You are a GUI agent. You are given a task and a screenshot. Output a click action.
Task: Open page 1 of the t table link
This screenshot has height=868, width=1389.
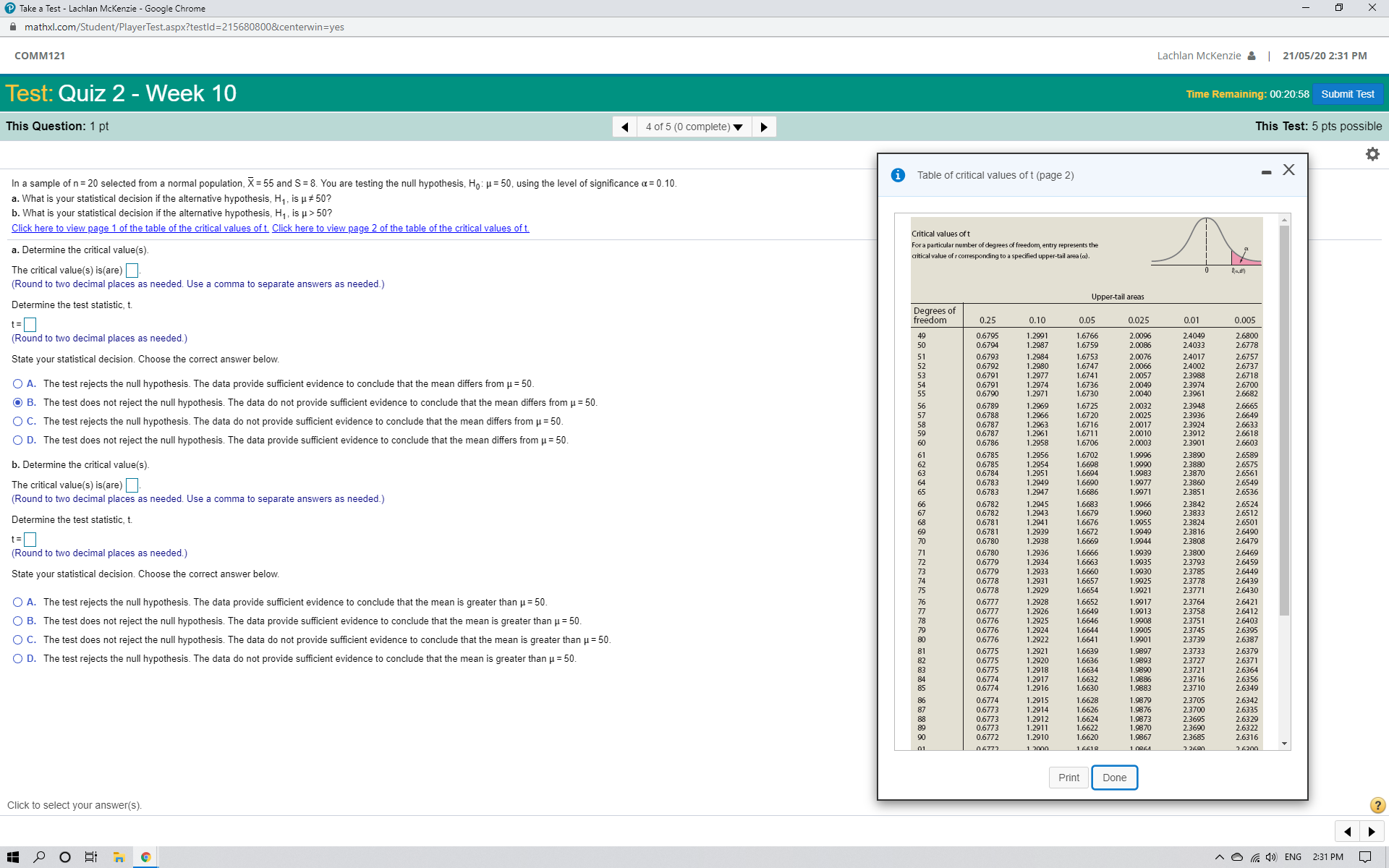[x=140, y=228]
